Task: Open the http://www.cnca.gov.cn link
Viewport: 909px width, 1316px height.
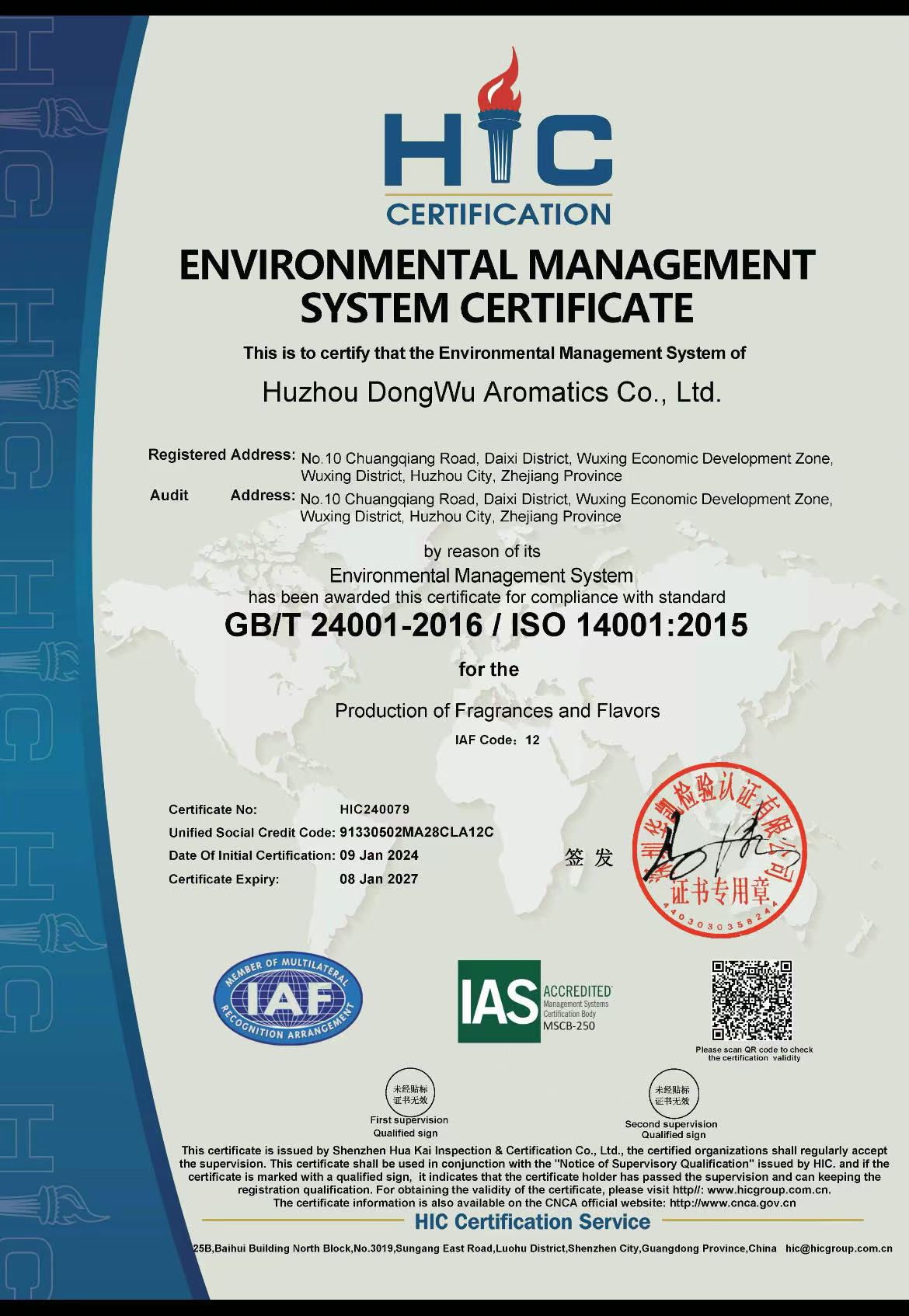Action: pos(733,1203)
